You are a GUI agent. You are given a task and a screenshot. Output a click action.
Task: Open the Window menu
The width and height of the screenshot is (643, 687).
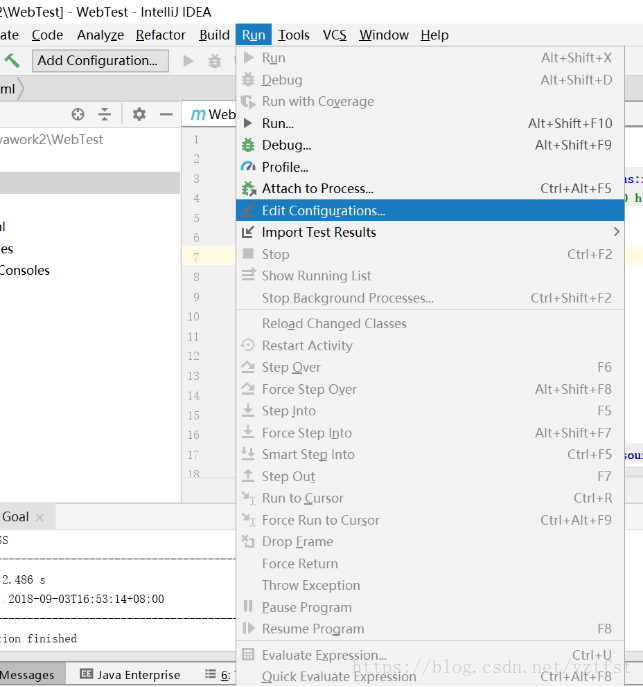384,35
